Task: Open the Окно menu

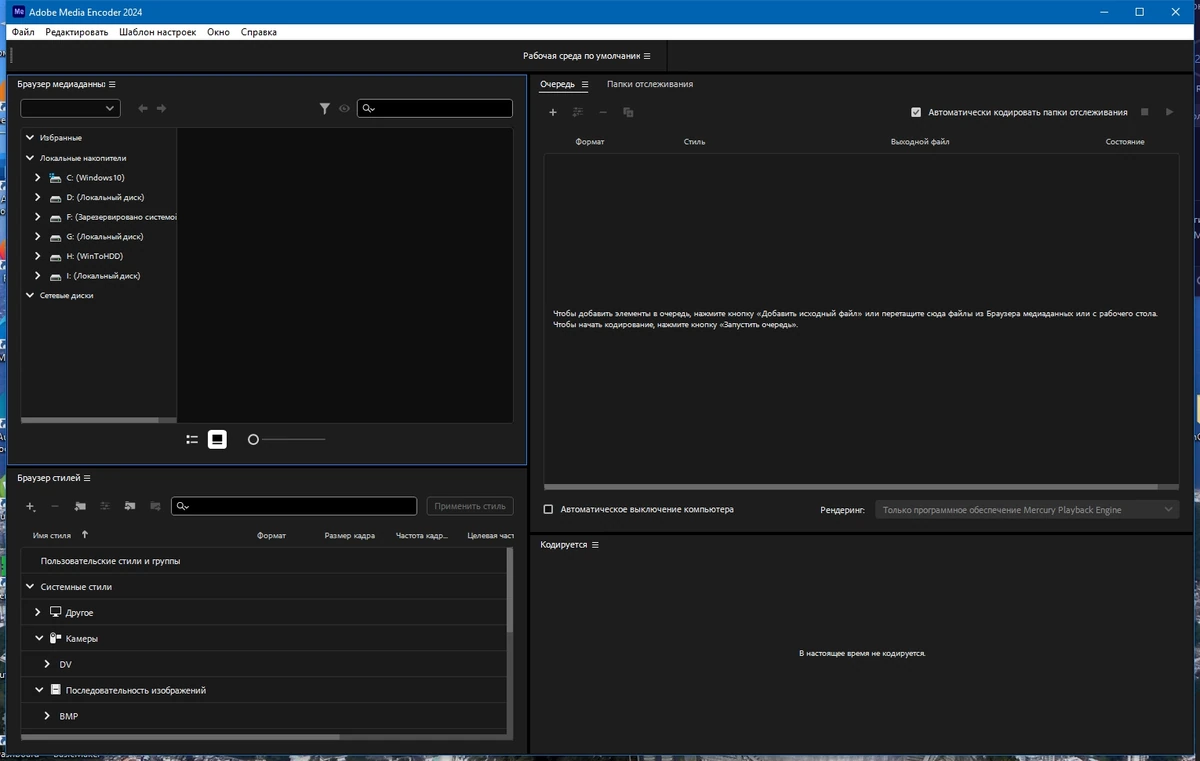Action: click(219, 32)
